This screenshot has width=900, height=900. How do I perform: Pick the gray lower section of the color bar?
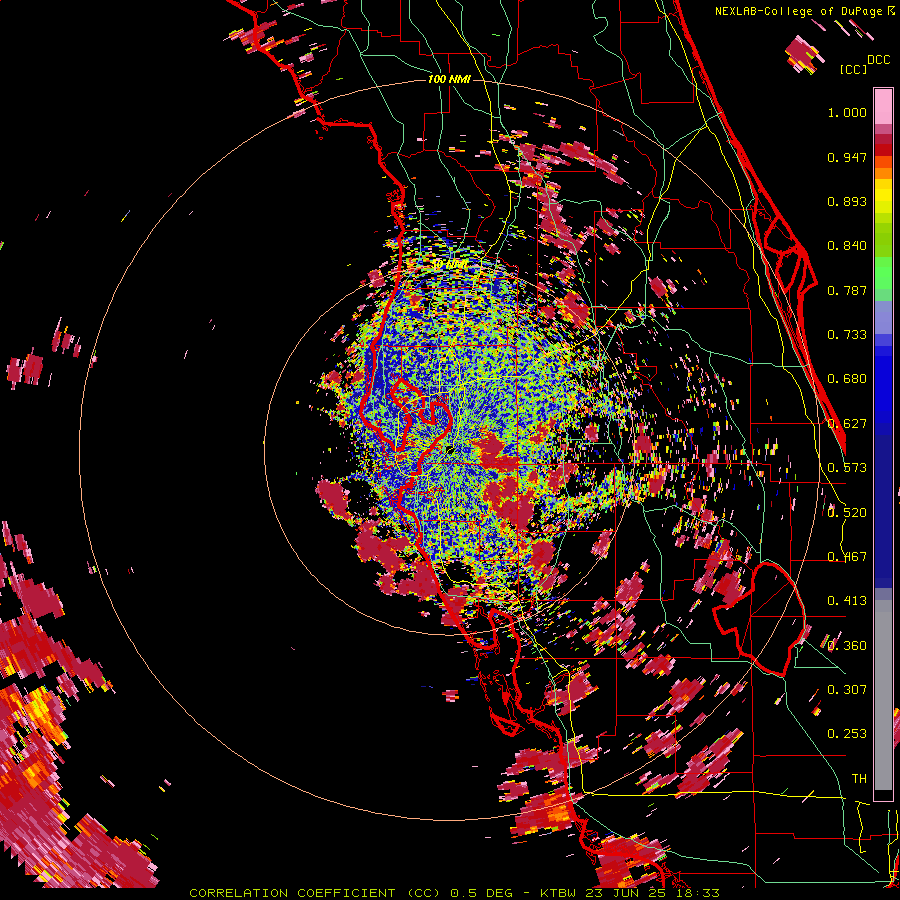883,695
